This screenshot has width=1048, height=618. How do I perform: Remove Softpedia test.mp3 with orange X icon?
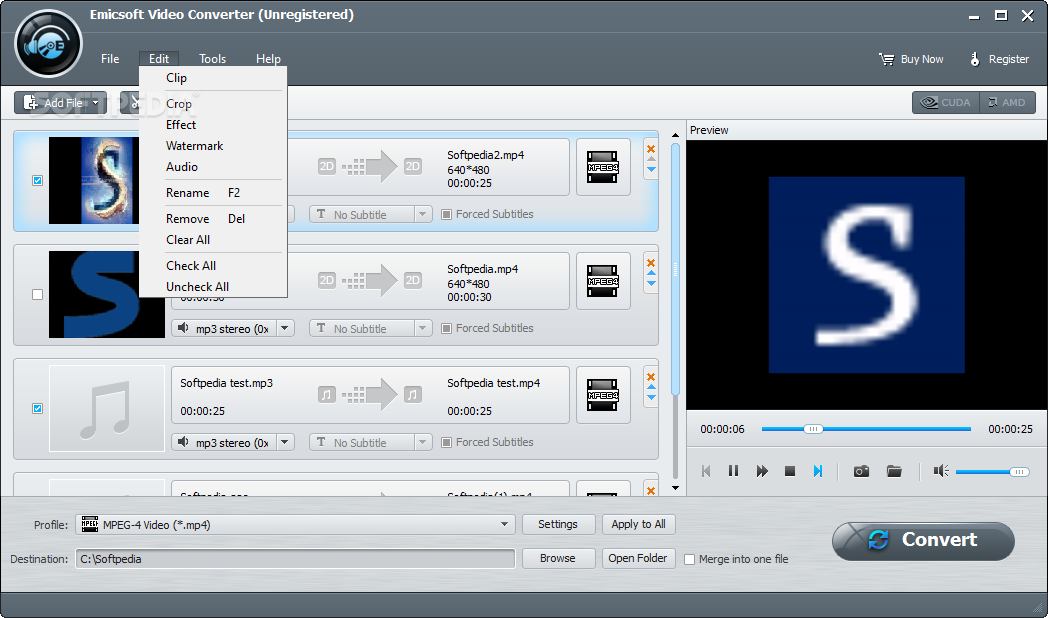click(x=651, y=376)
